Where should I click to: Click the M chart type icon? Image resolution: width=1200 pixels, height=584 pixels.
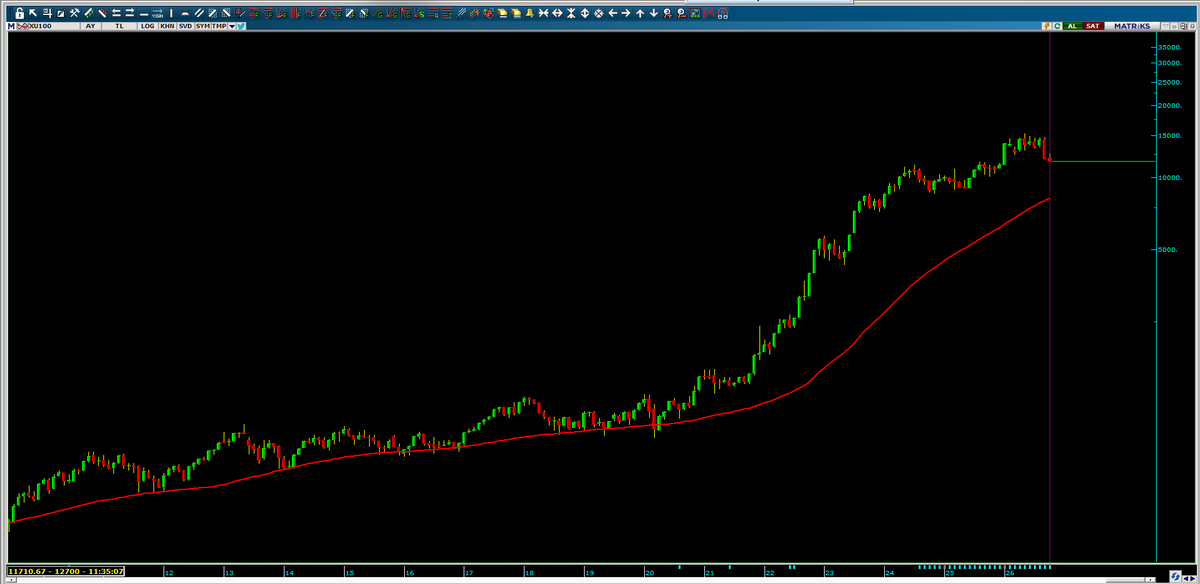click(x=11, y=26)
